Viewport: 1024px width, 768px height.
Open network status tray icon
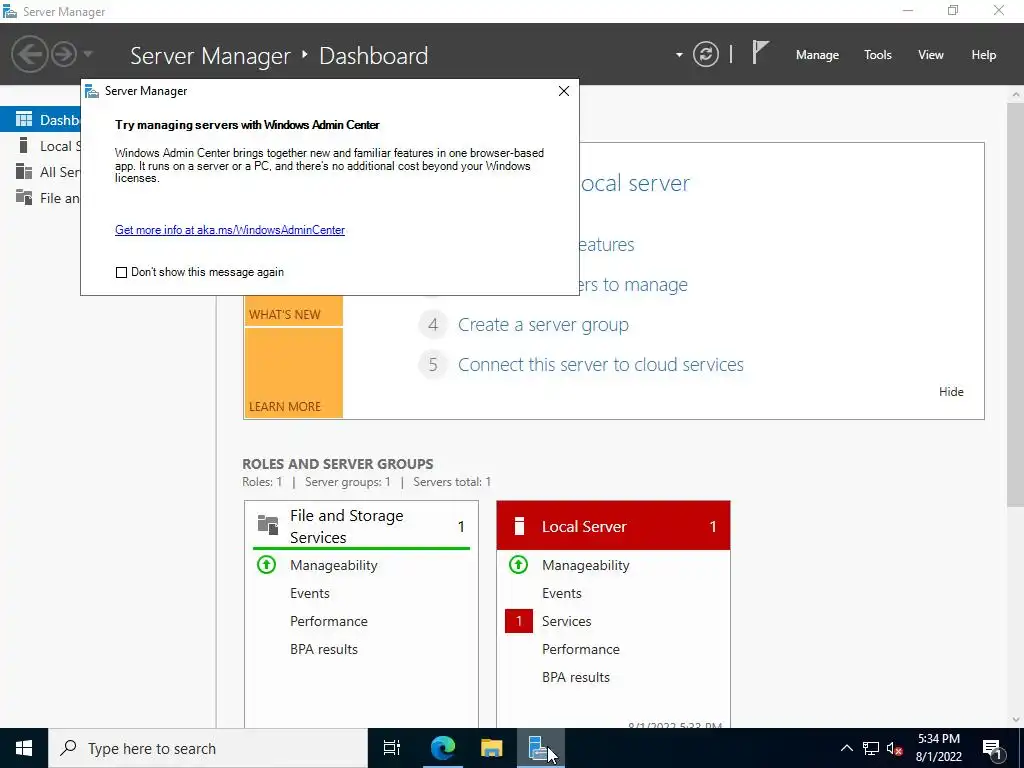point(871,748)
